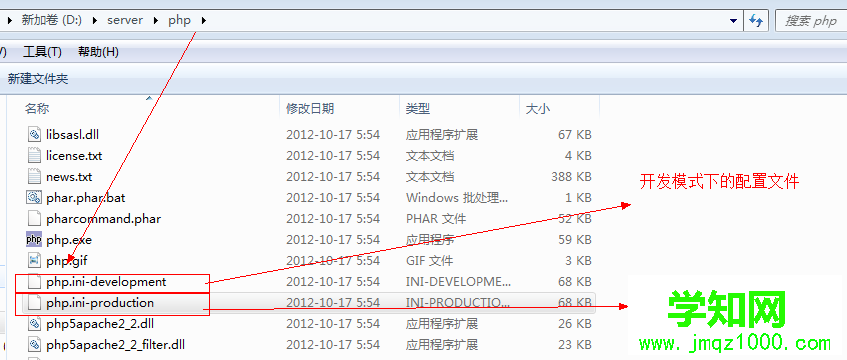This screenshot has height=360, width=847.
Task: Select the file name phar.phar.bat
Action: coord(86,198)
